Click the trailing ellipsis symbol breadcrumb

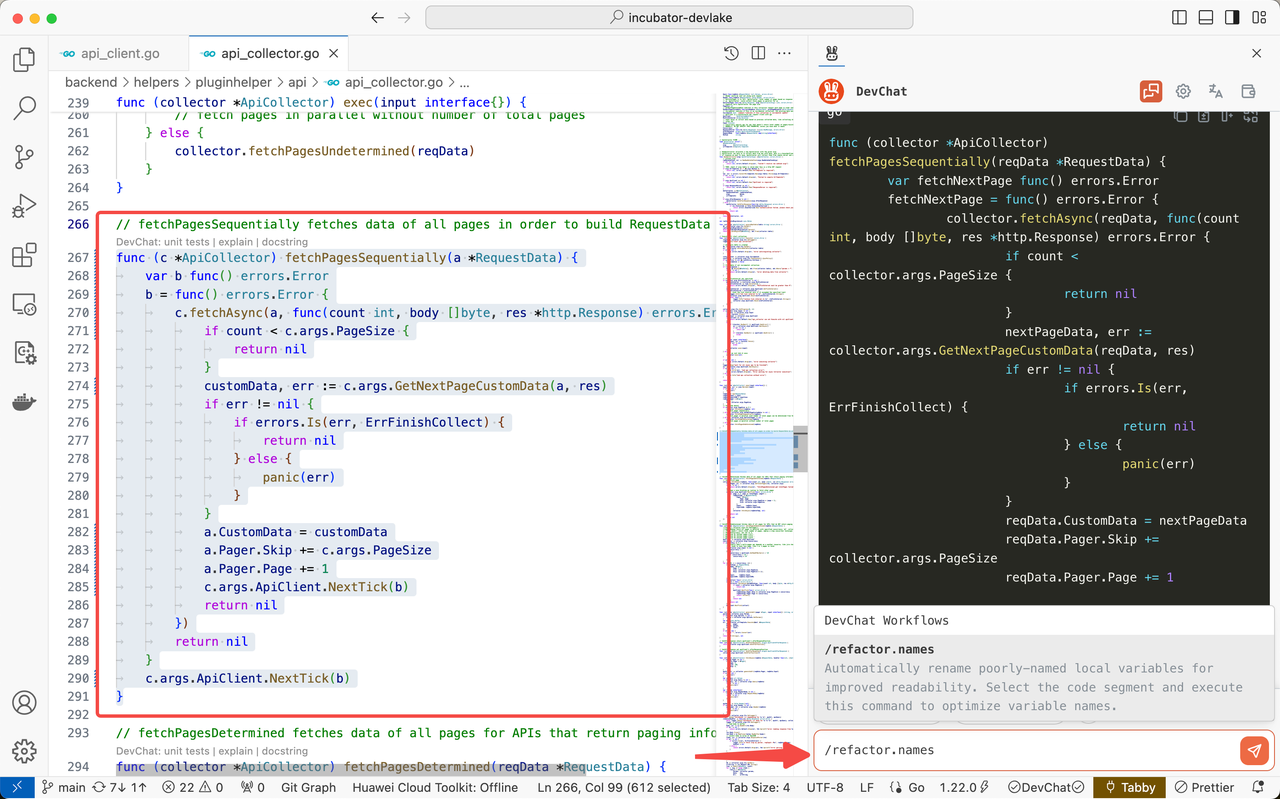(464, 82)
